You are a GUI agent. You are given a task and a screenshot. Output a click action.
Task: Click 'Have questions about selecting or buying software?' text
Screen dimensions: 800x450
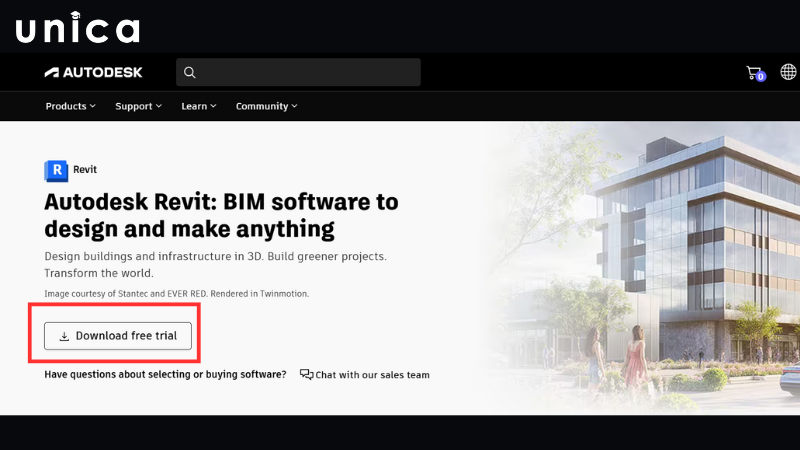[165, 374]
